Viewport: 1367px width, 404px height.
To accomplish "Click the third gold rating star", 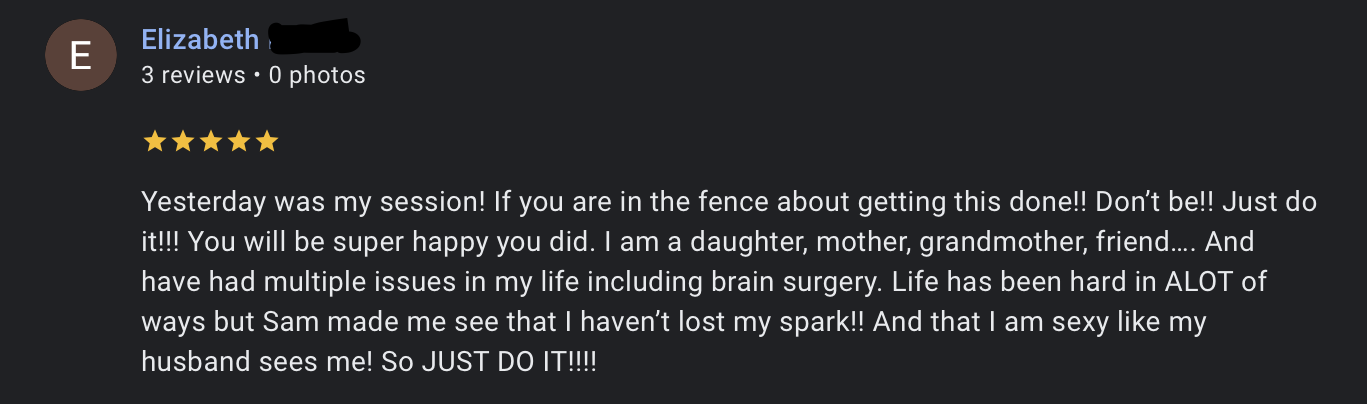I will tap(210, 142).
